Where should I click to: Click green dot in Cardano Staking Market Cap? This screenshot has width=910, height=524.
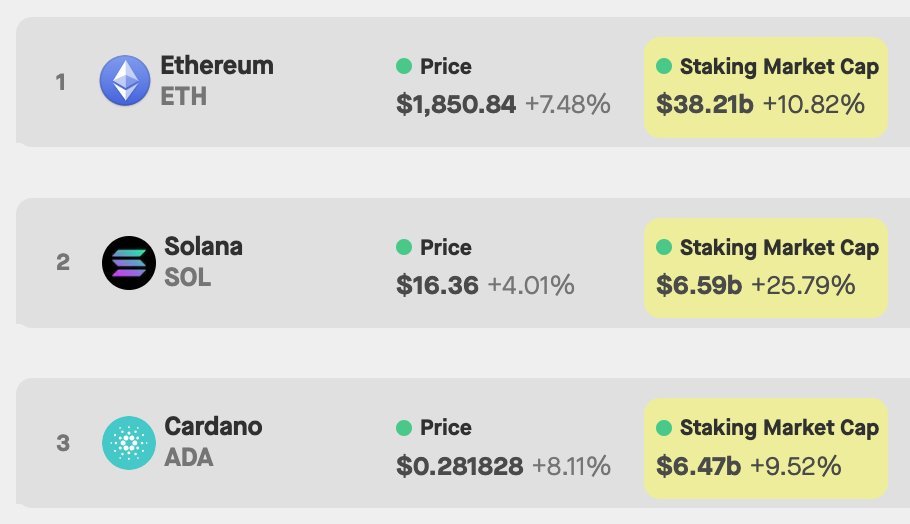point(664,428)
